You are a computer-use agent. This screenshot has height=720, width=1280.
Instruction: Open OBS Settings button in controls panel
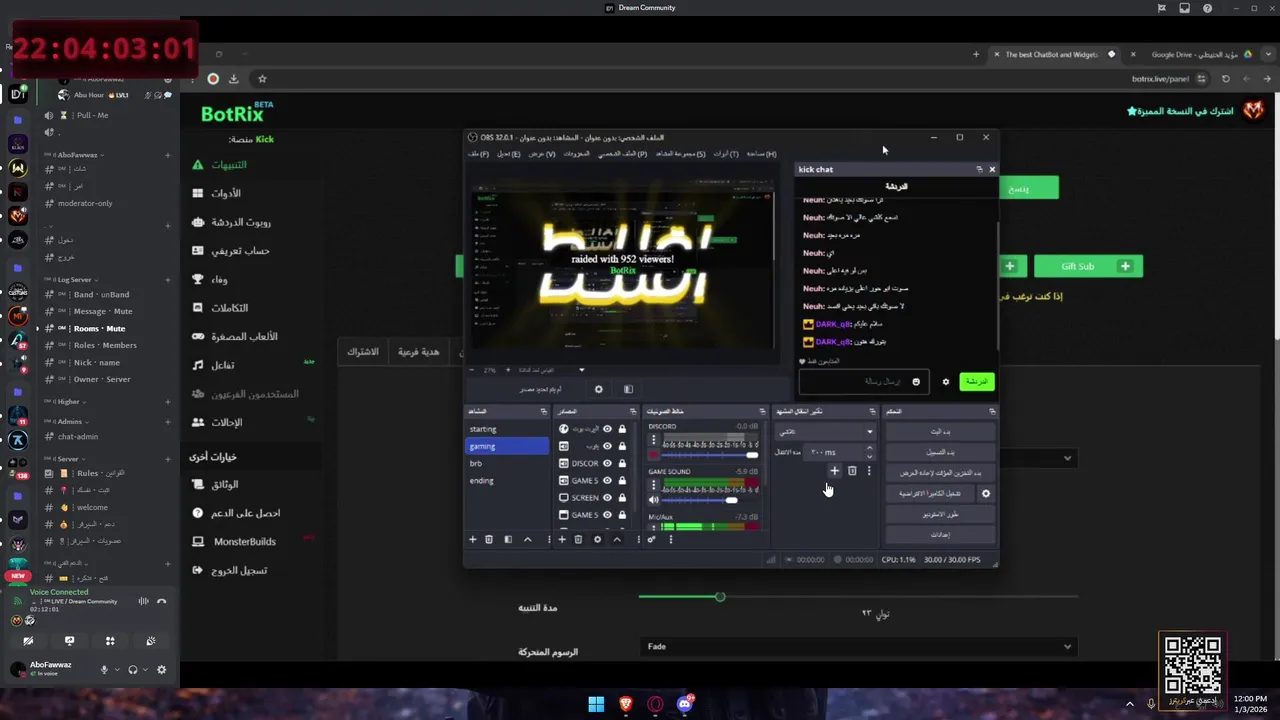click(x=940, y=535)
